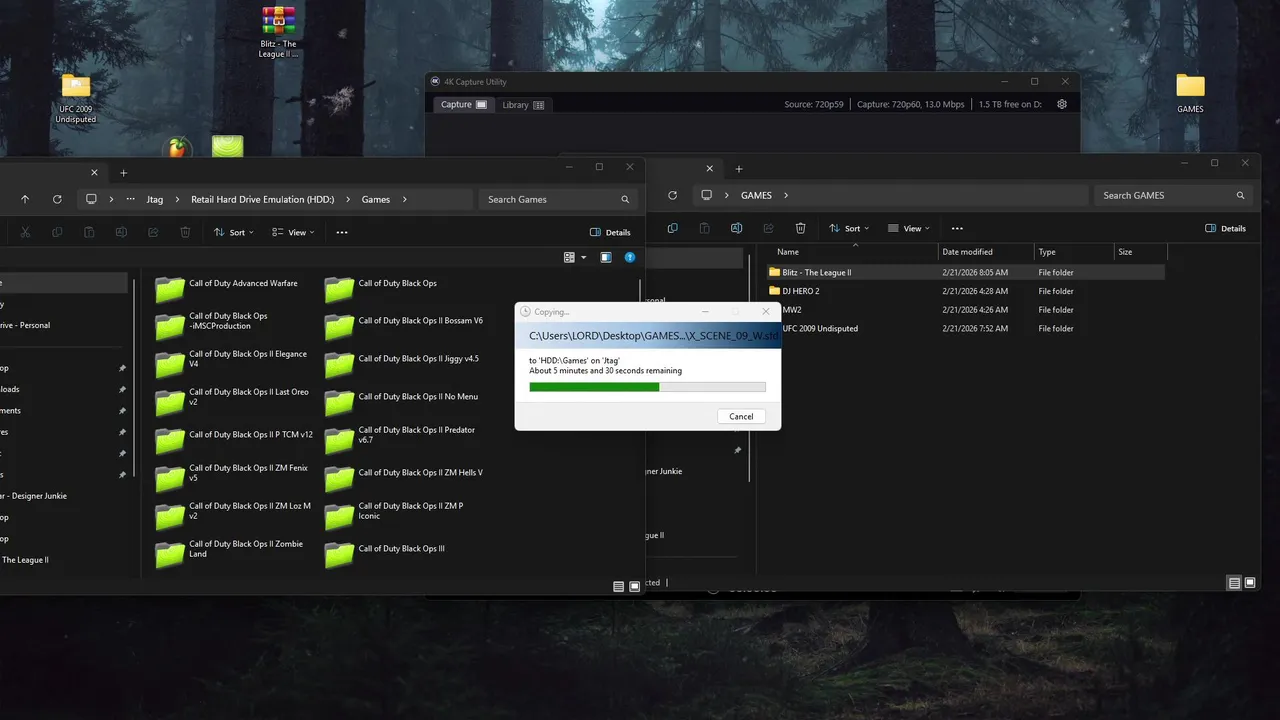
Task: Click Copy icon in GAMES folder toolbar
Action: [x=672, y=228]
